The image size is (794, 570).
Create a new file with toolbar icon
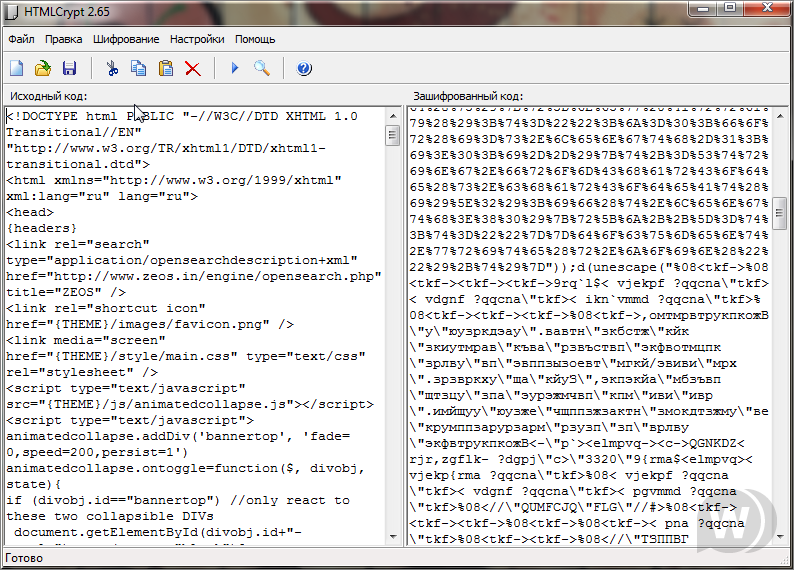(16, 68)
